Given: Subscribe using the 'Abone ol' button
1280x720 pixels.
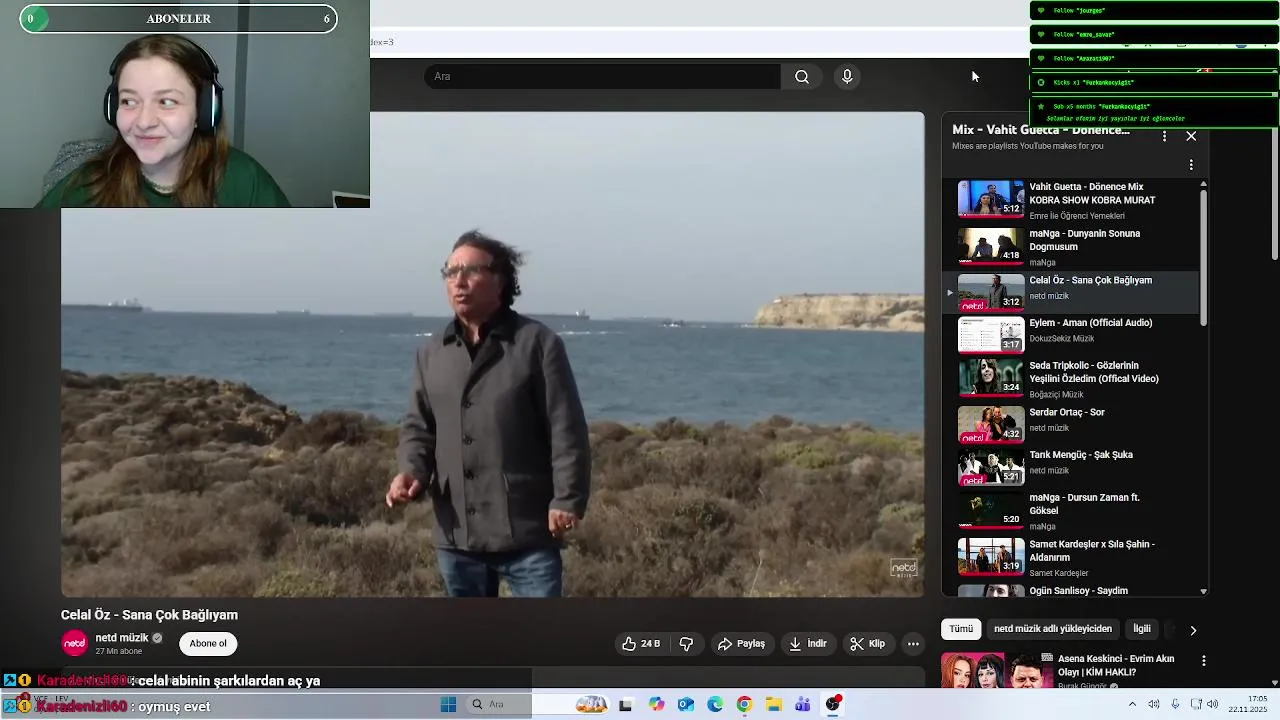Looking at the screenshot, I should (x=208, y=644).
